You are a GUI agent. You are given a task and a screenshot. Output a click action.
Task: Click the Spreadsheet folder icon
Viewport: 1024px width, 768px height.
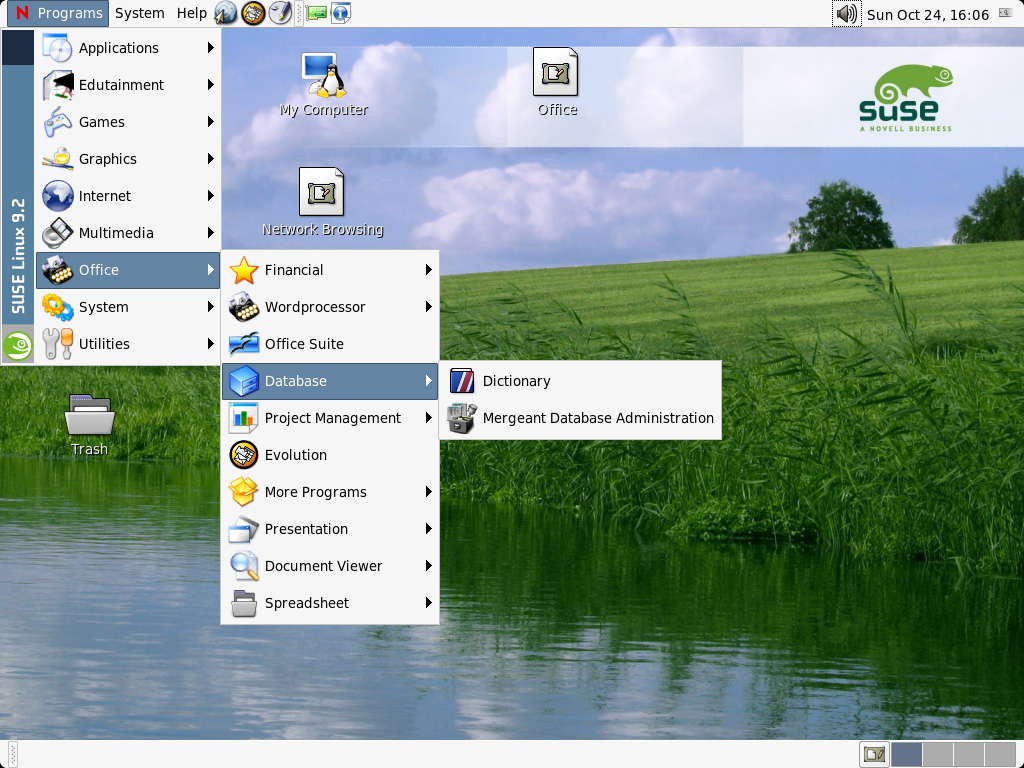pos(244,603)
